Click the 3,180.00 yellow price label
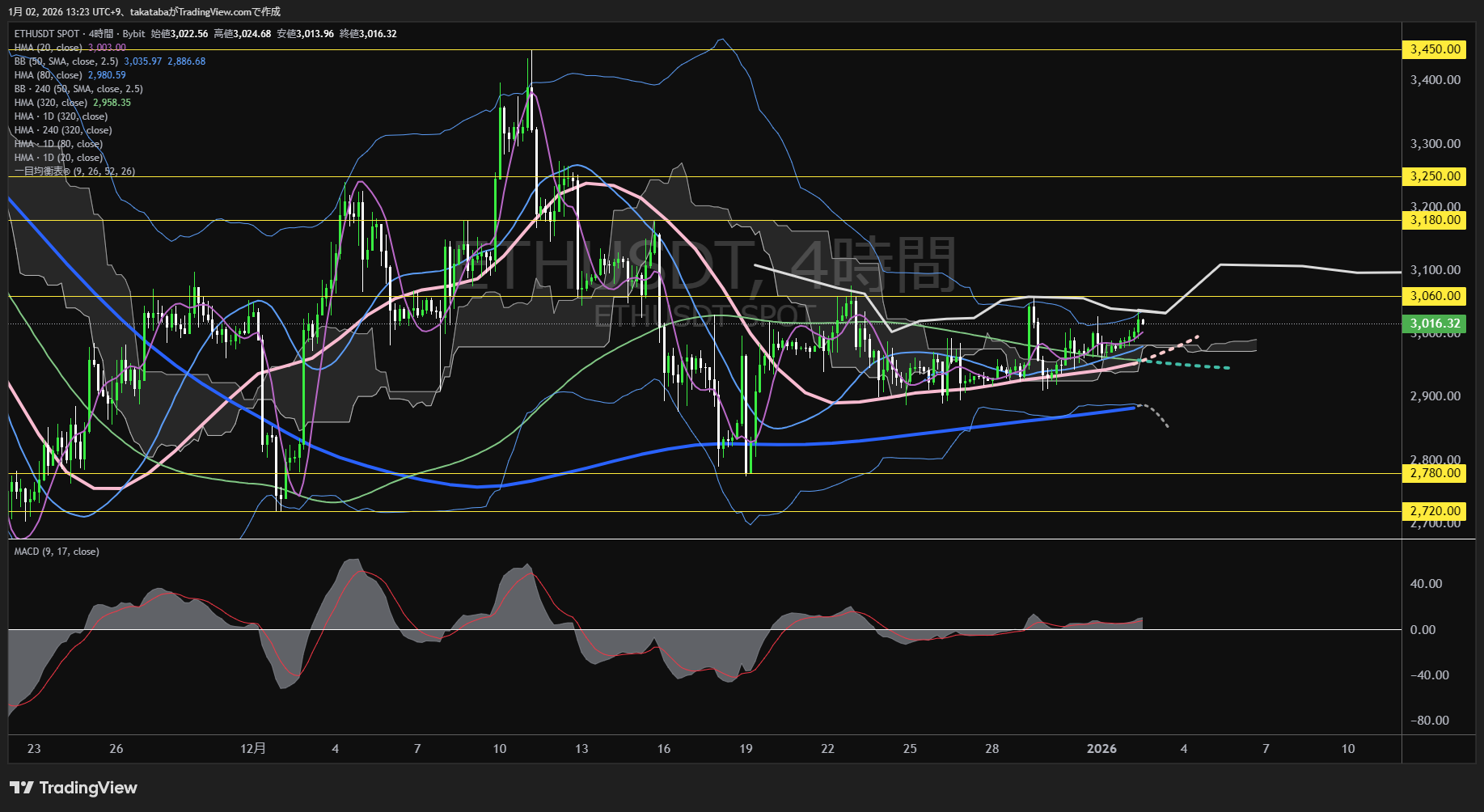1484x812 pixels. point(1435,220)
